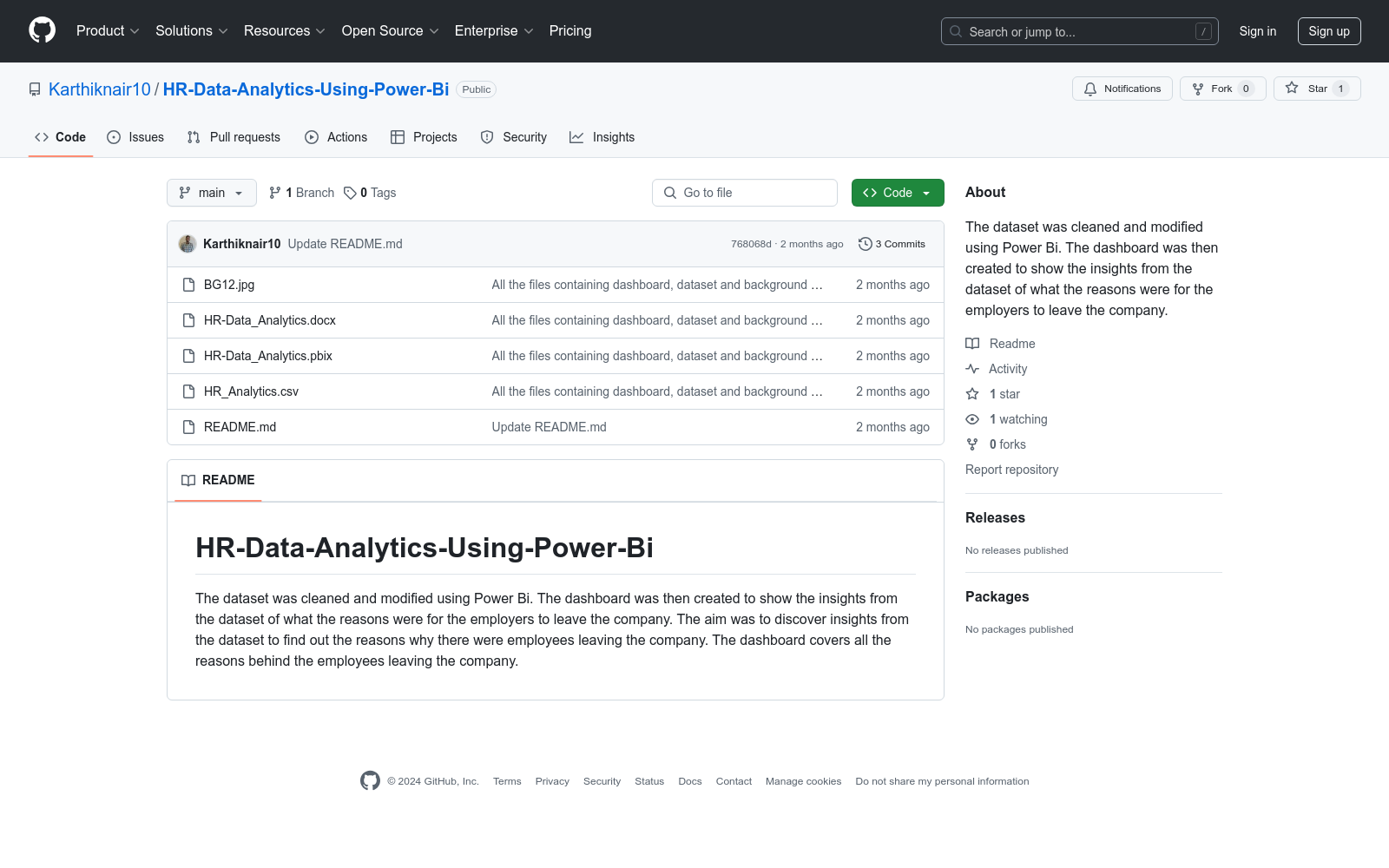Screen dimensions: 1389x868
Task: Click the repository icon beside Karthiknair10
Action: [x=35, y=89]
